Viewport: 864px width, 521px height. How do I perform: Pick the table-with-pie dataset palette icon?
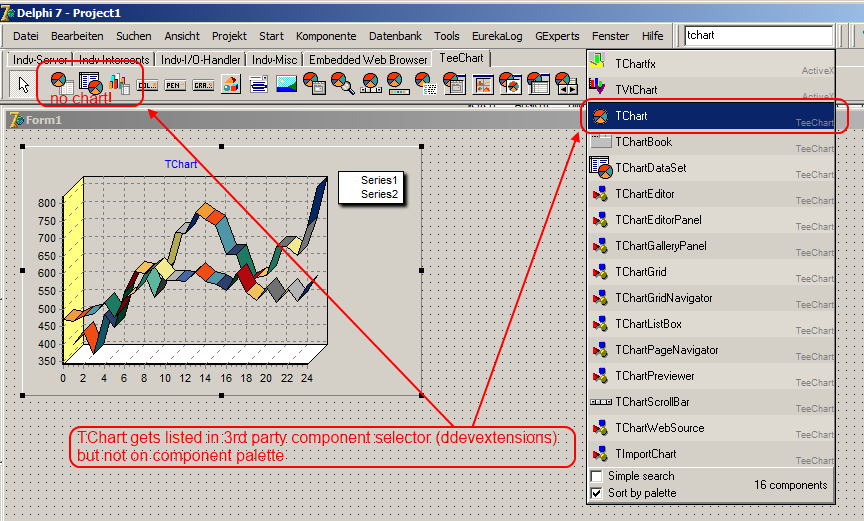coord(90,84)
